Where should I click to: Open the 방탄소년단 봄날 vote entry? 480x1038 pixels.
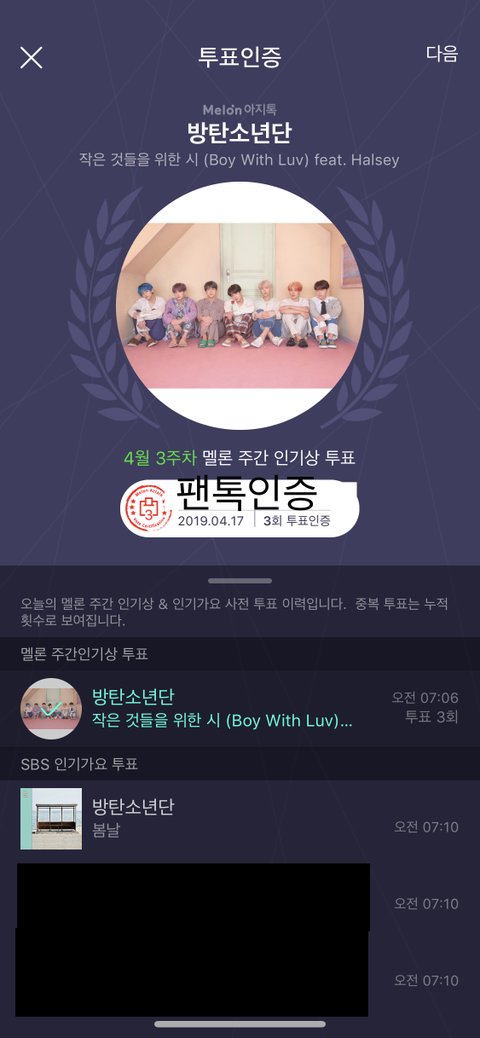240,819
